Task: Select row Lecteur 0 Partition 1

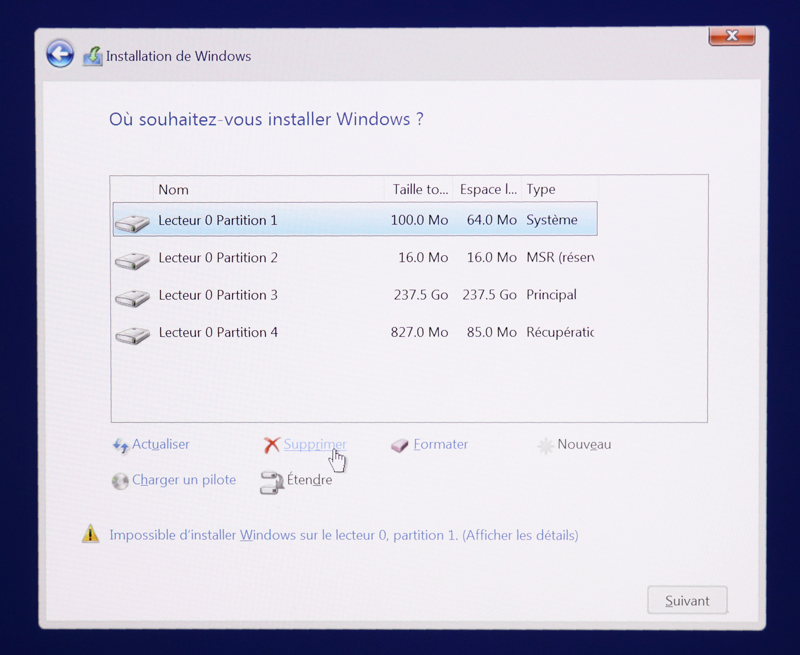Action: pos(355,219)
